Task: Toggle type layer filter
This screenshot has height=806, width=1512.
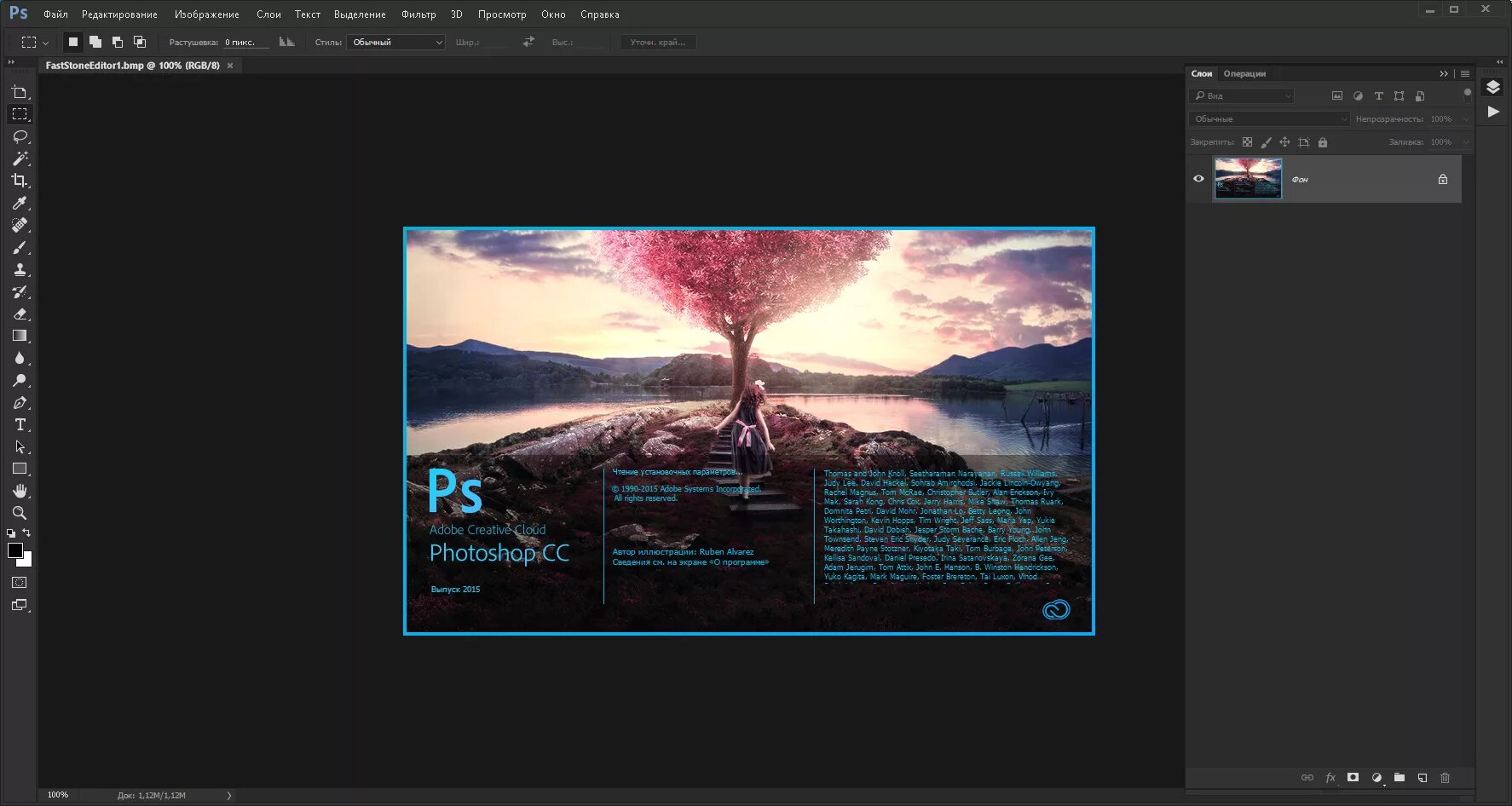Action: pyautogui.click(x=1378, y=96)
